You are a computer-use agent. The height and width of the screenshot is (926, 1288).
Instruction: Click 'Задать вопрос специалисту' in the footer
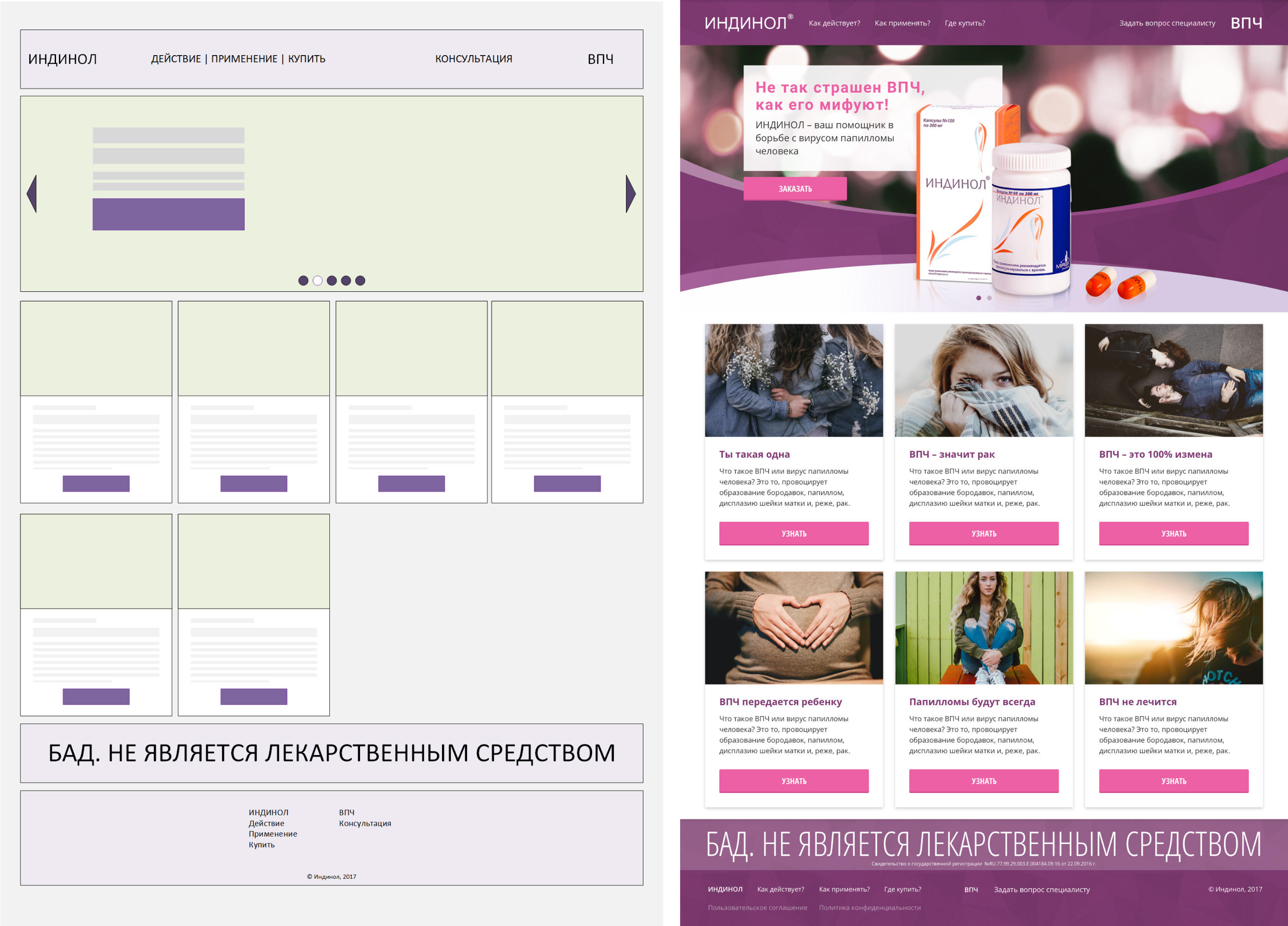1042,889
